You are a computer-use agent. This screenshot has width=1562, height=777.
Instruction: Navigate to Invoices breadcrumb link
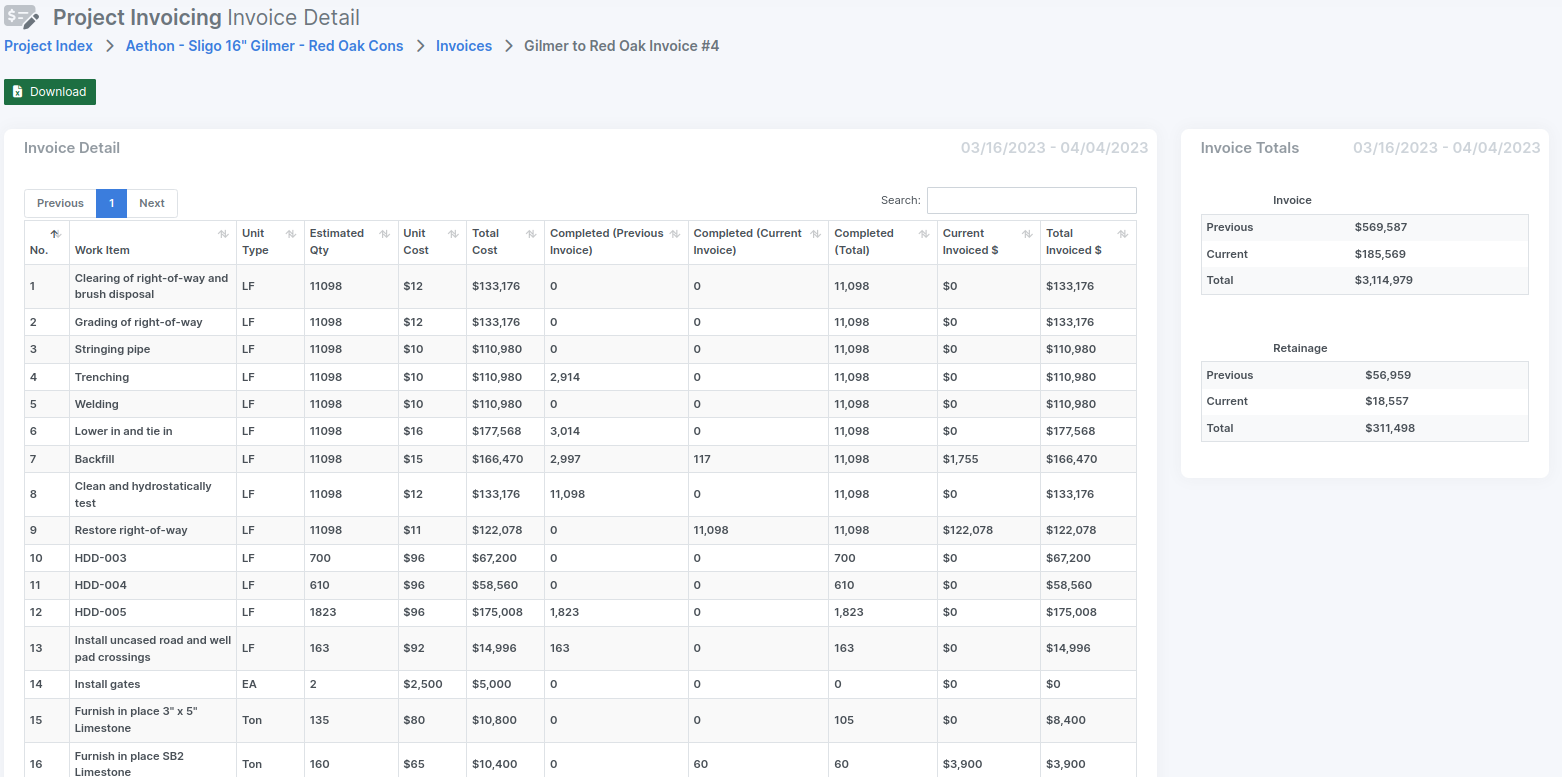(464, 46)
